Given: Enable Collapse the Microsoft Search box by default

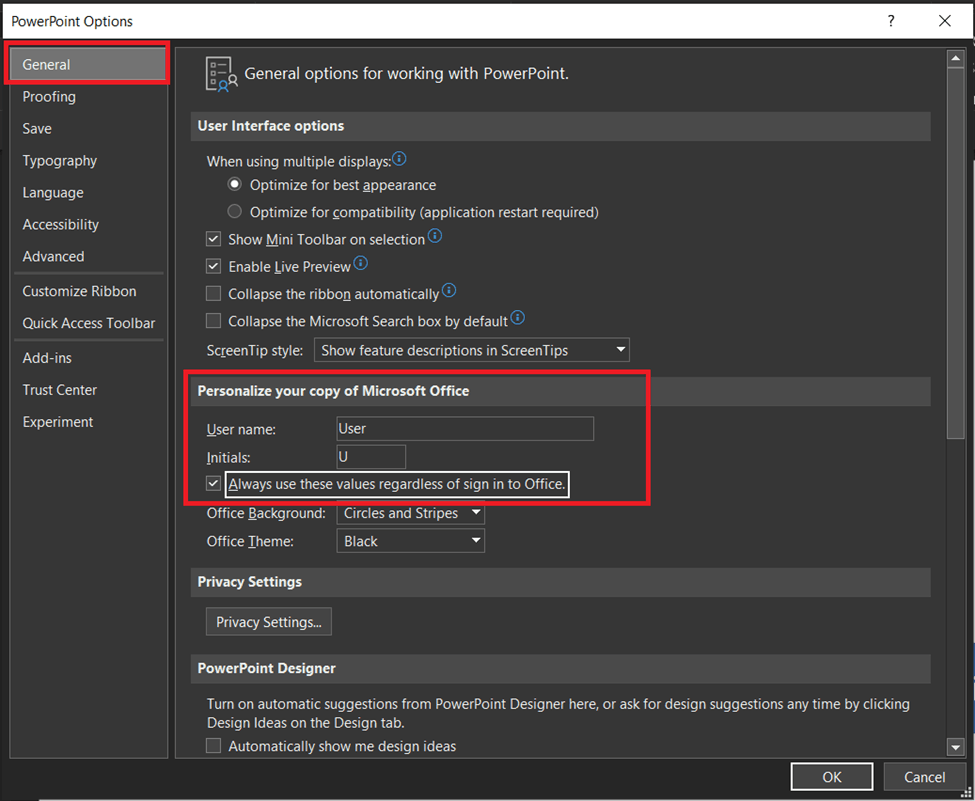Looking at the screenshot, I should point(213,321).
